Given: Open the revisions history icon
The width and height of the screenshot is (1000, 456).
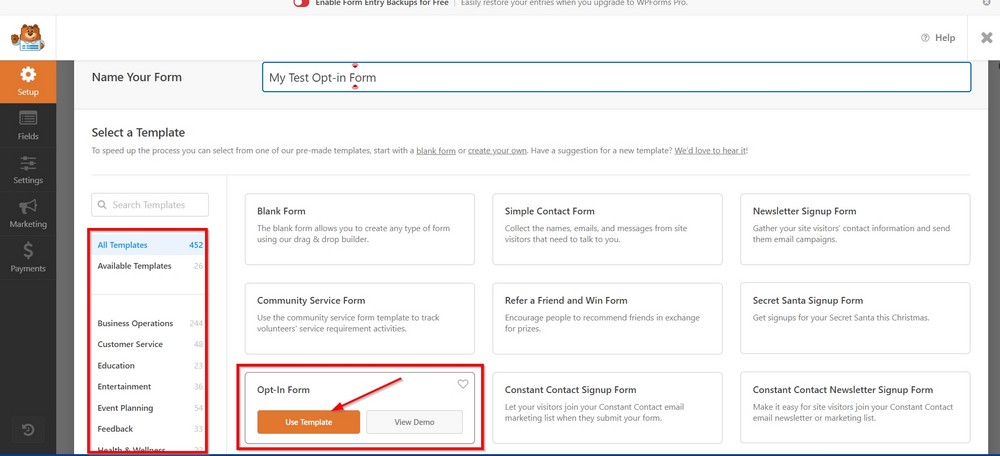Looking at the screenshot, I should [x=28, y=430].
